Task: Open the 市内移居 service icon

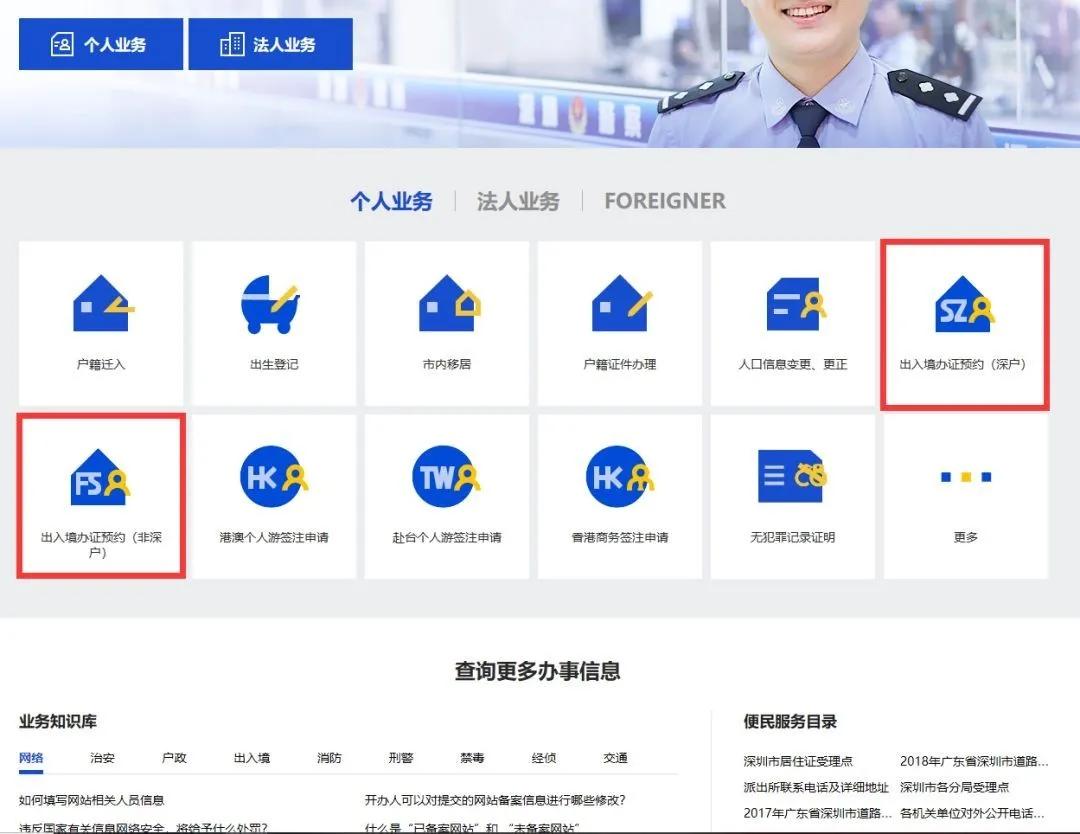Action: [446, 305]
